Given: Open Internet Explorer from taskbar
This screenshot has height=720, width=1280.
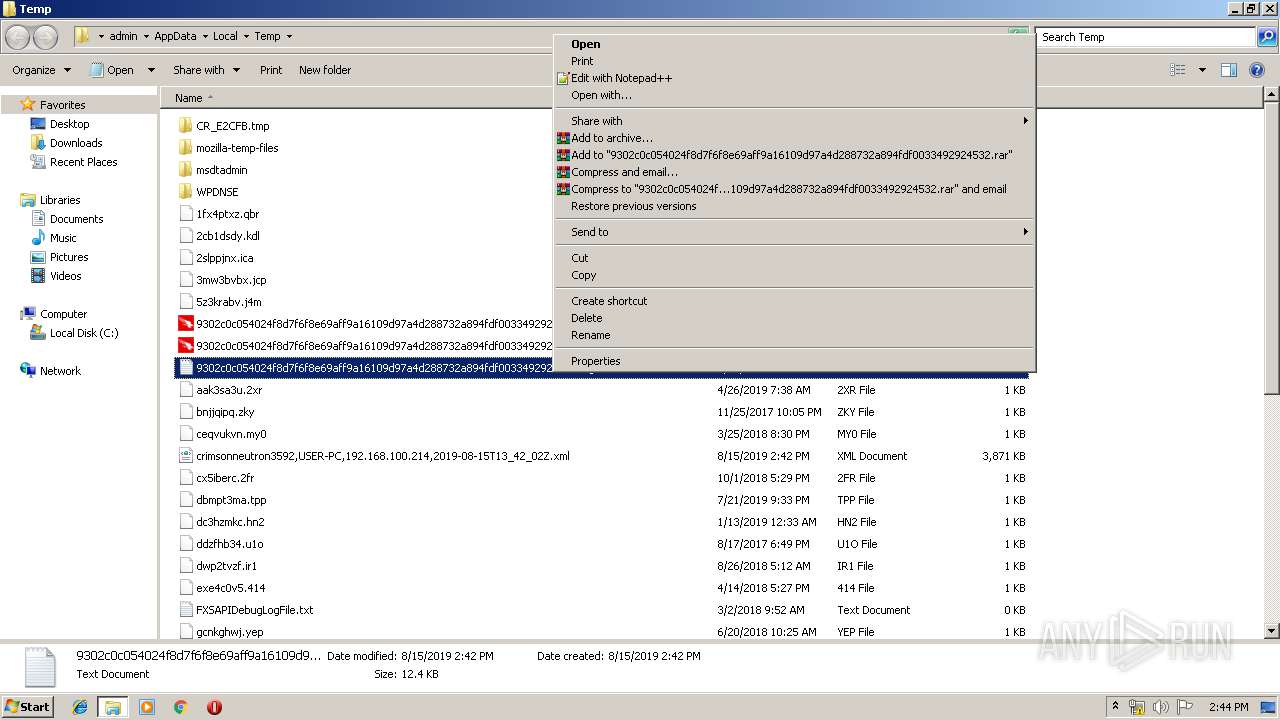Looking at the screenshot, I should (80, 707).
